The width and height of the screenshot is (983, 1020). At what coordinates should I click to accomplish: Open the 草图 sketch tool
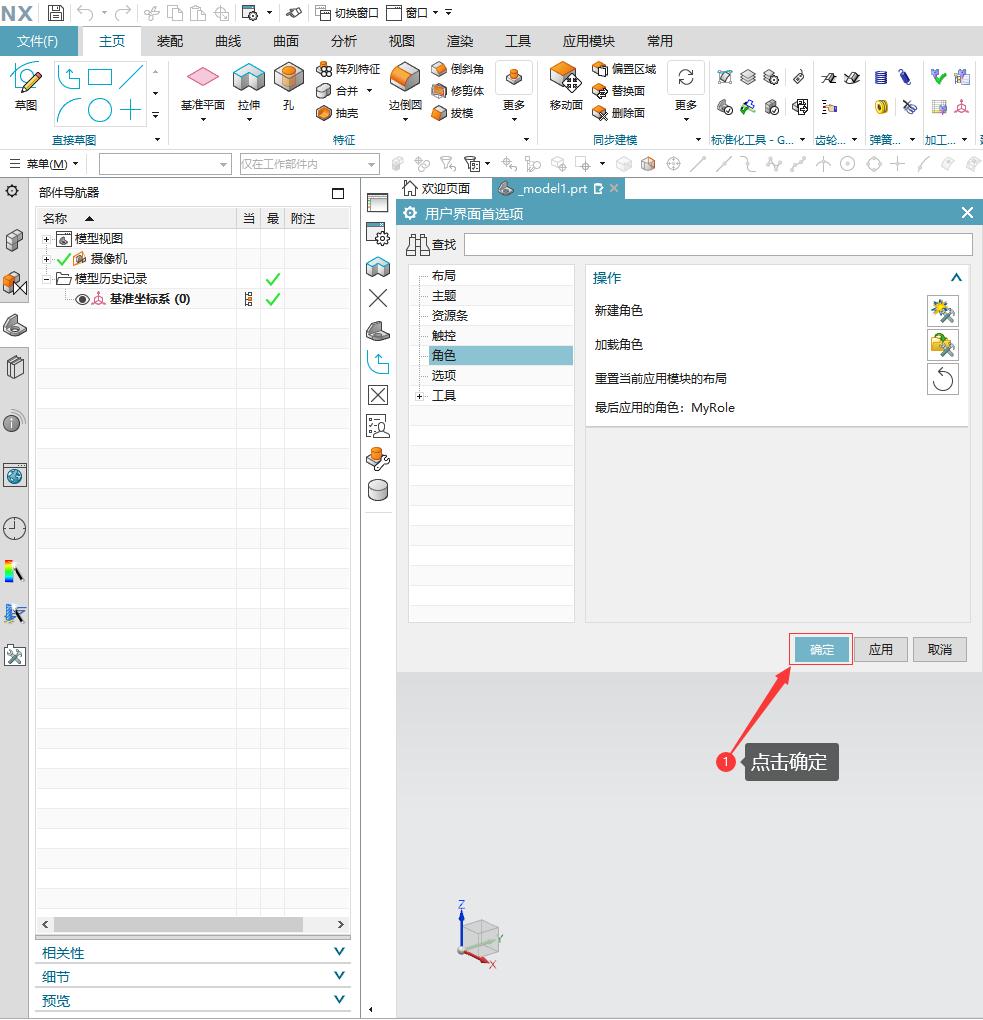coord(26,80)
